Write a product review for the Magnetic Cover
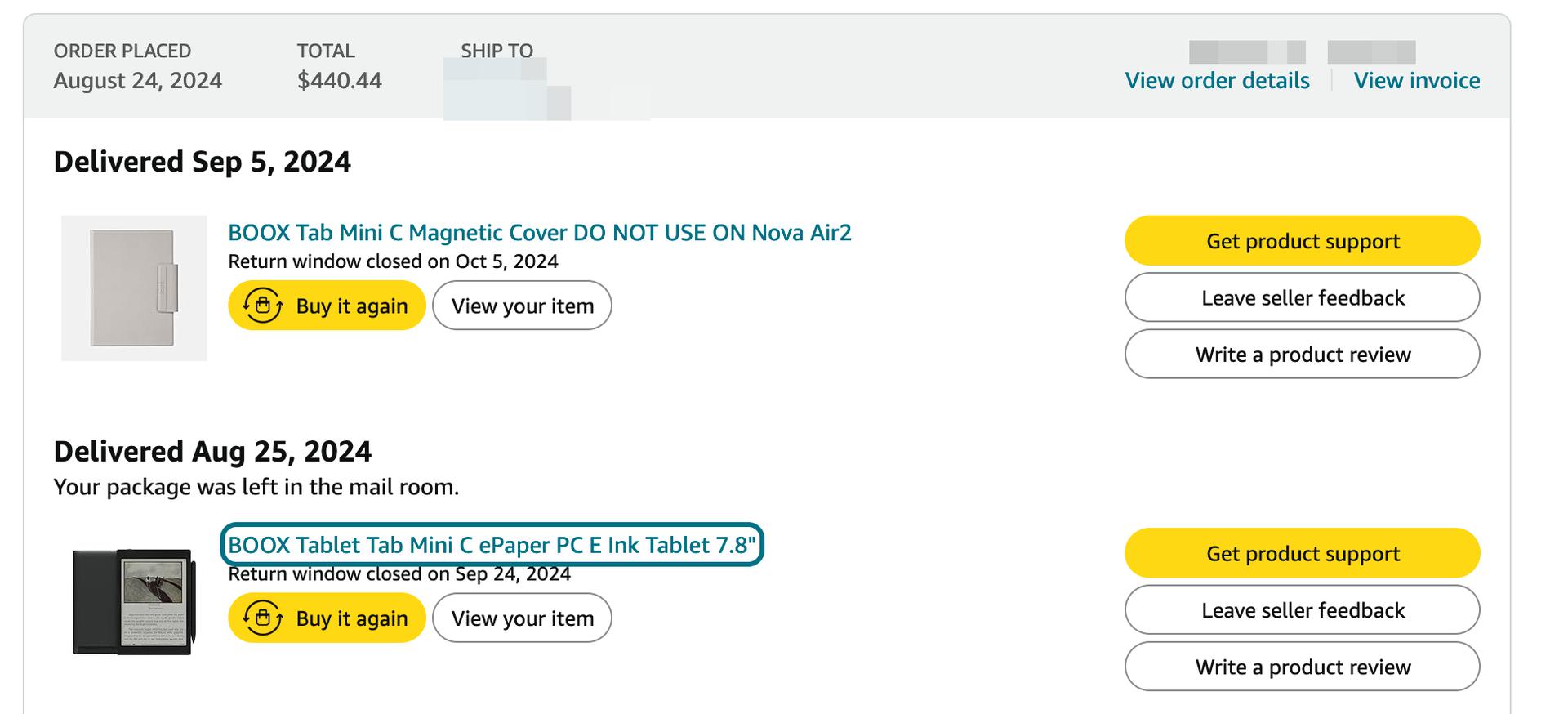Viewport: 1568px width, 714px height. point(1303,355)
